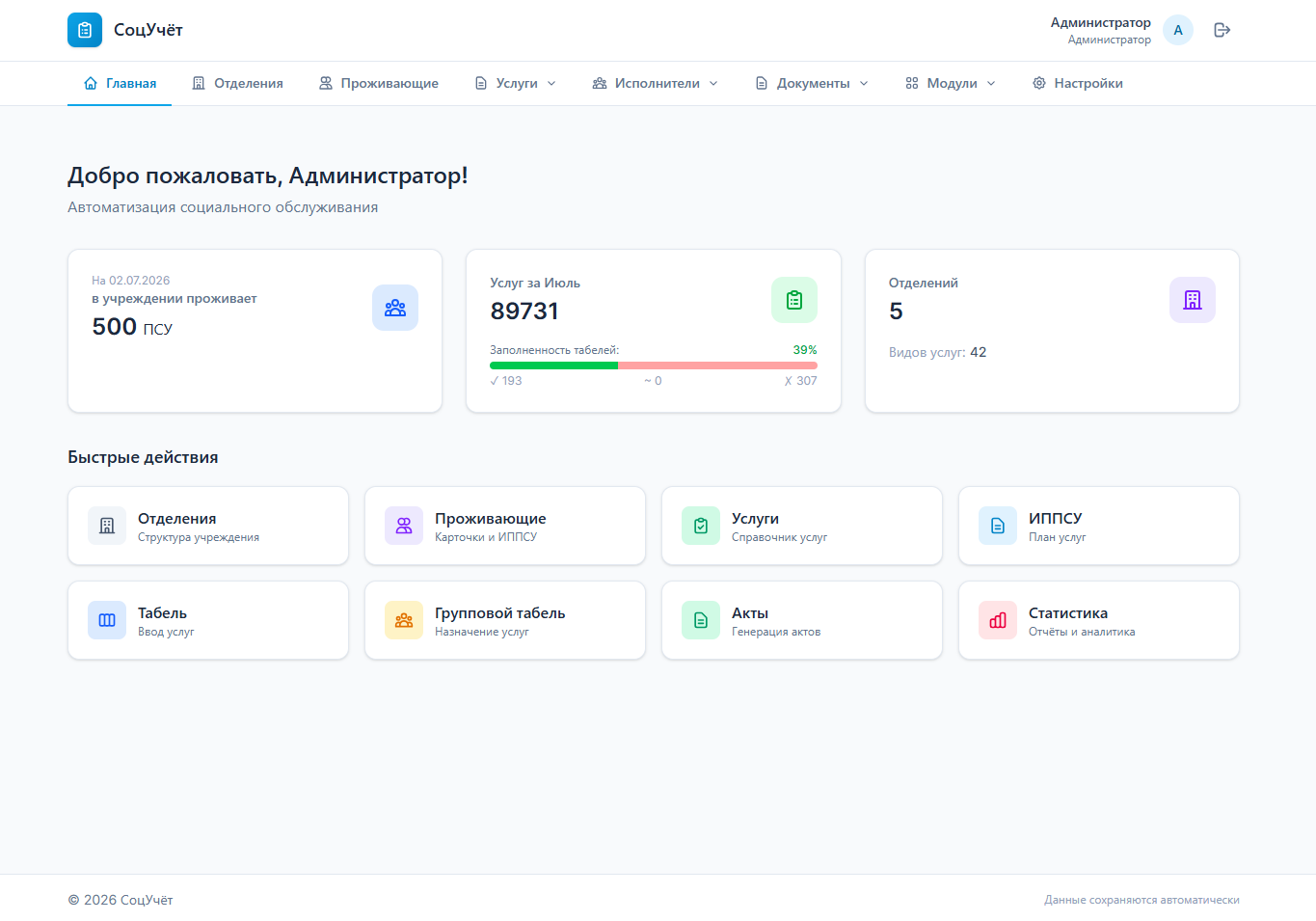Open the Отделения menu item
1316x921 pixels.
(237, 83)
